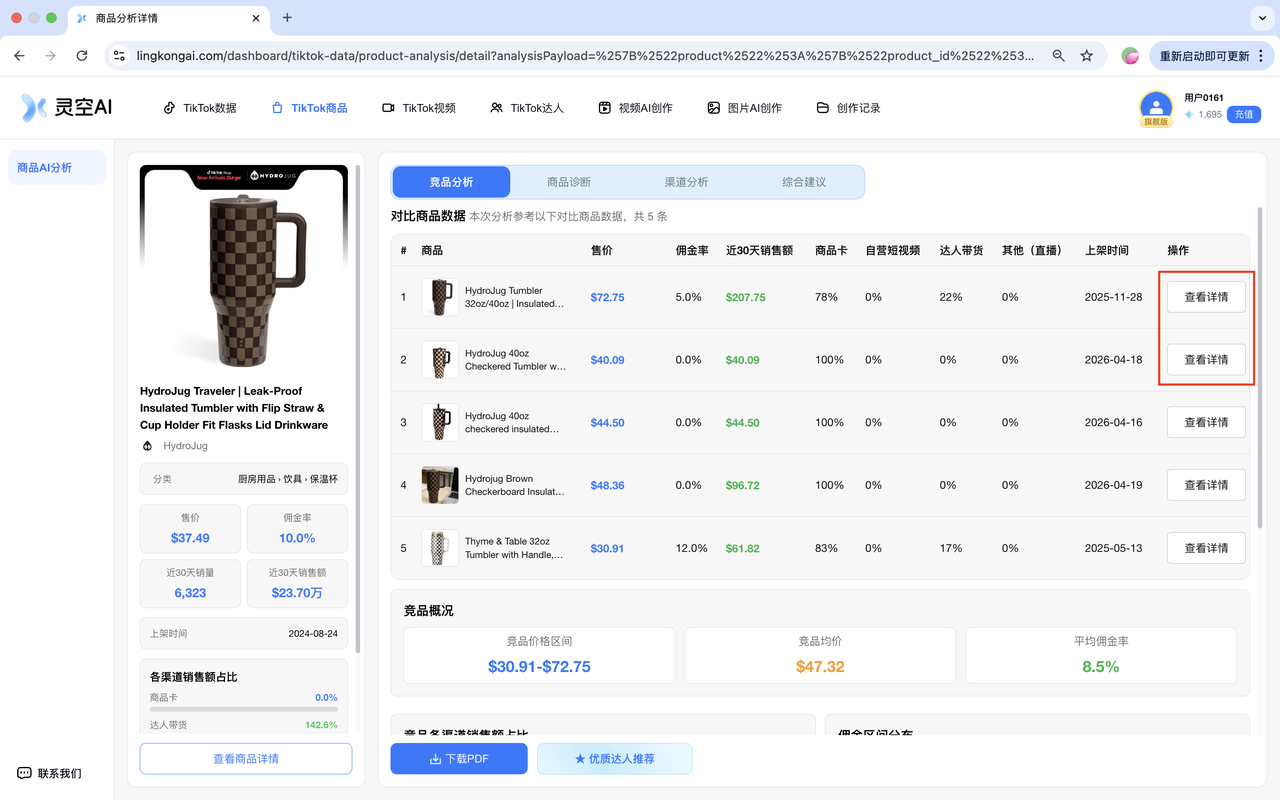Viewport: 1280px width, 800px height.
Task: Open TikTok达人 in the top navigation
Action: point(527,108)
